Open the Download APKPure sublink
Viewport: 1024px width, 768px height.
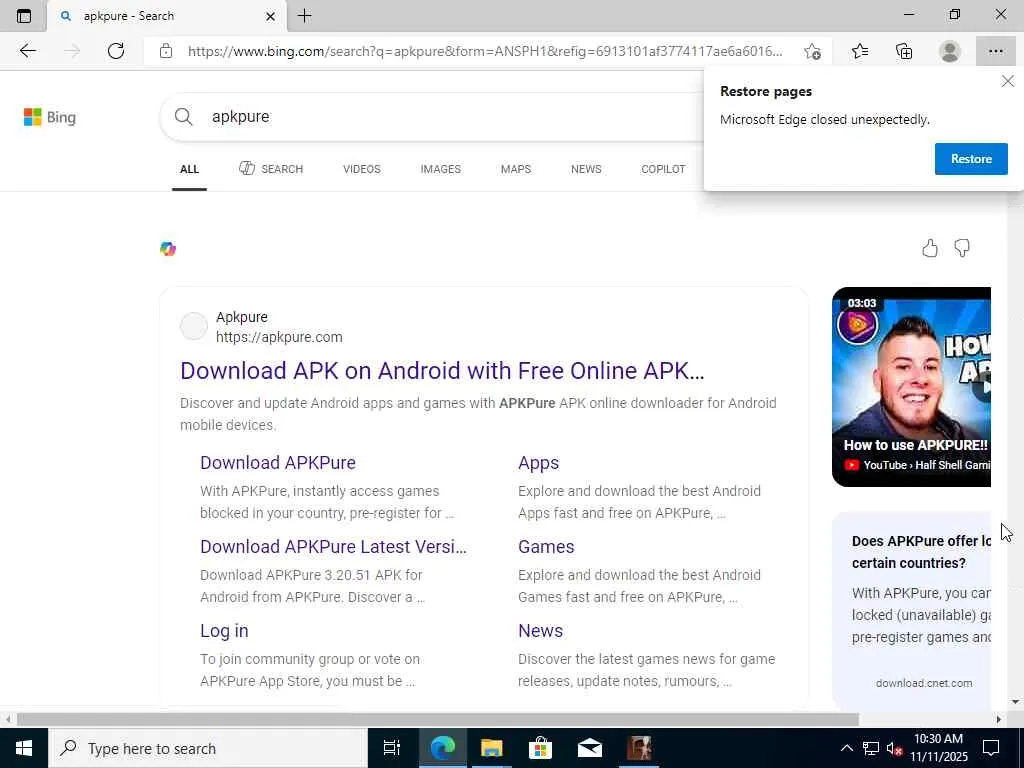click(x=278, y=462)
